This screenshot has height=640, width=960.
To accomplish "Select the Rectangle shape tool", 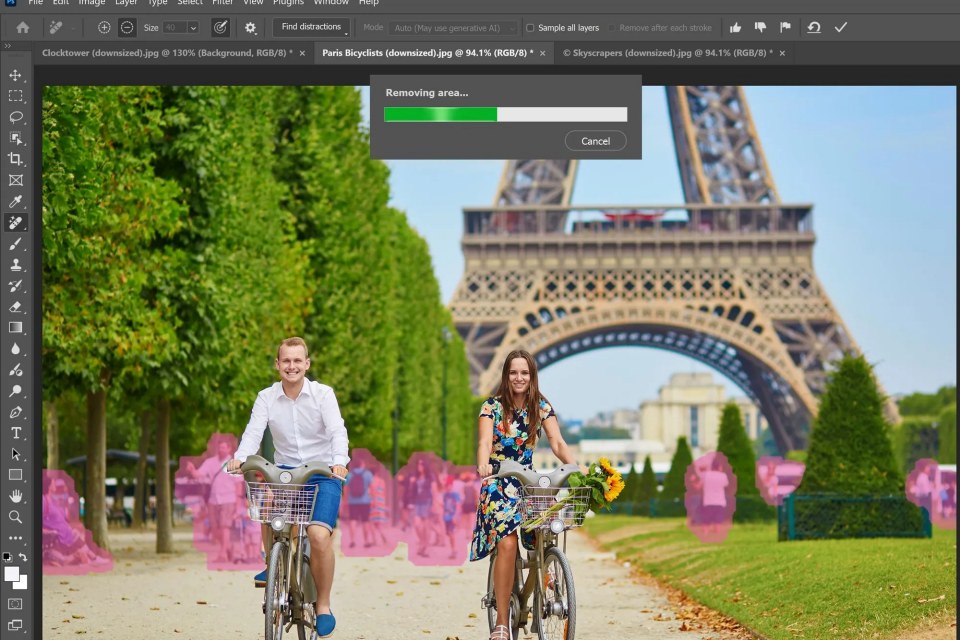I will pyautogui.click(x=16, y=475).
